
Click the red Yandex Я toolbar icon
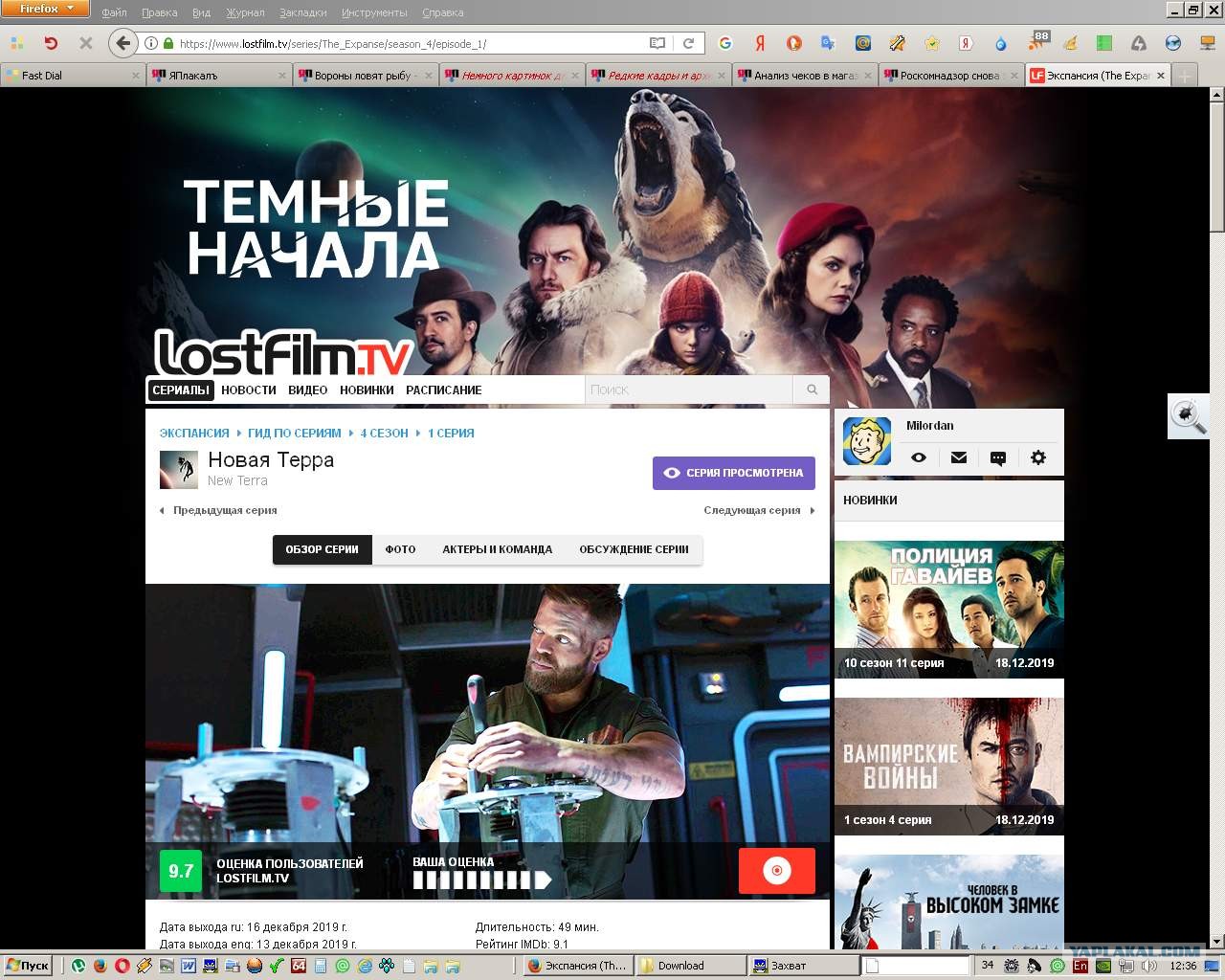[760, 43]
